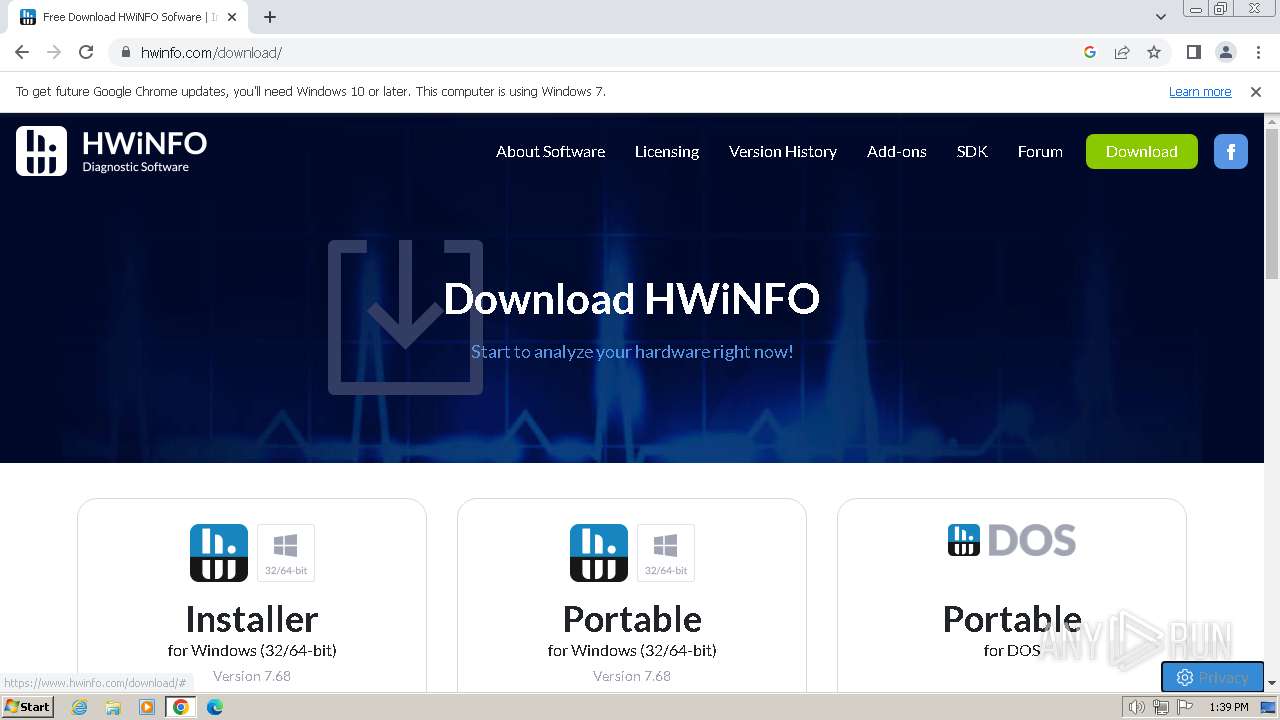Open the Version History page
Image resolution: width=1280 pixels, height=720 pixels.
[783, 152]
